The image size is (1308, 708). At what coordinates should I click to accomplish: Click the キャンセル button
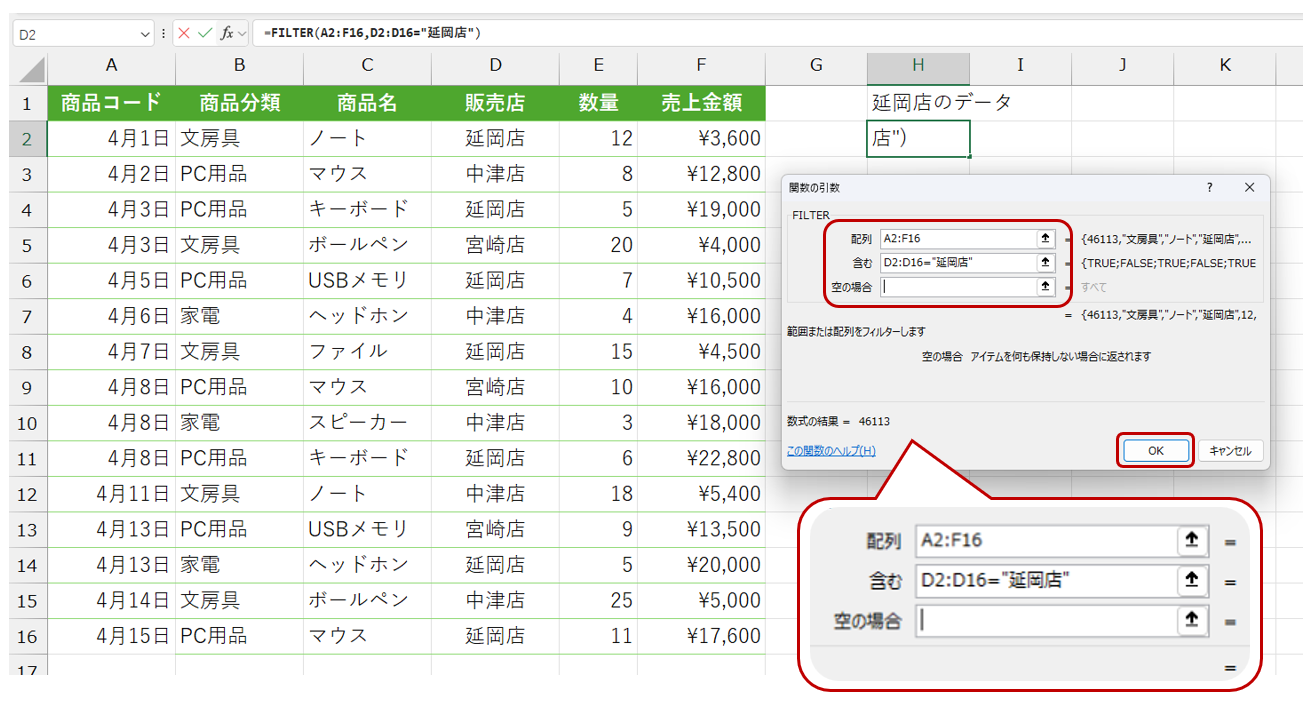1230,451
